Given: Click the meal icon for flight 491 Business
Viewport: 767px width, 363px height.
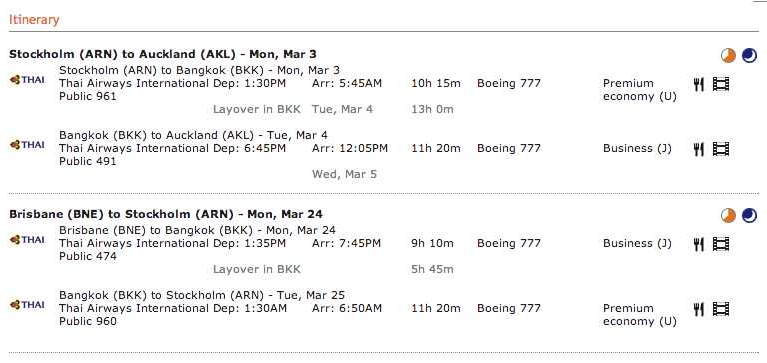Looking at the screenshot, I should (x=699, y=149).
